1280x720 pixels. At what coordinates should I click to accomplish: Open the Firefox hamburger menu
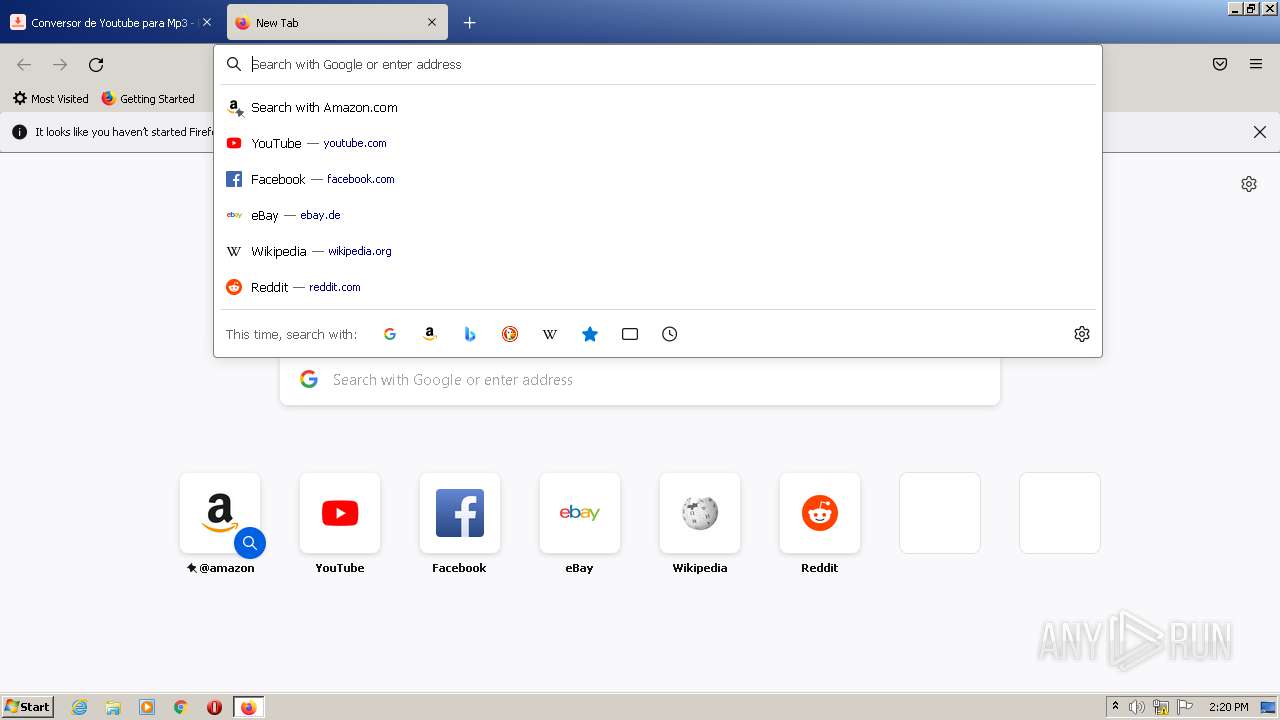(1256, 64)
